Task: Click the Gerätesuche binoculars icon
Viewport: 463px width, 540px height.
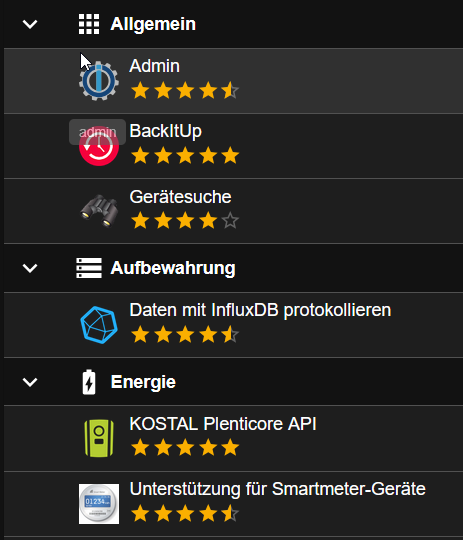Action: [99, 211]
